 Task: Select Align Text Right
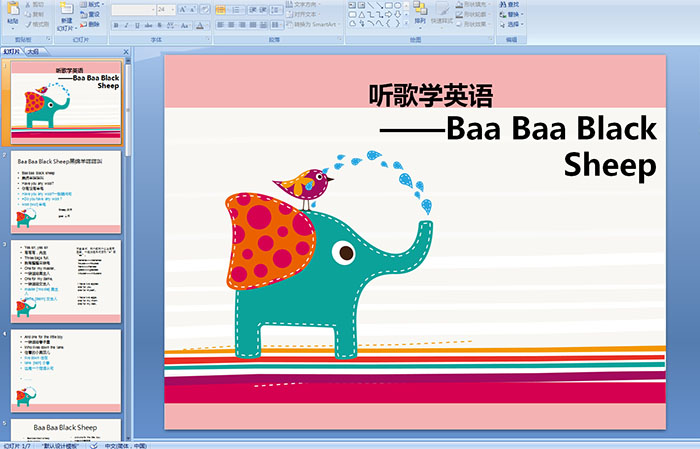click(242, 25)
